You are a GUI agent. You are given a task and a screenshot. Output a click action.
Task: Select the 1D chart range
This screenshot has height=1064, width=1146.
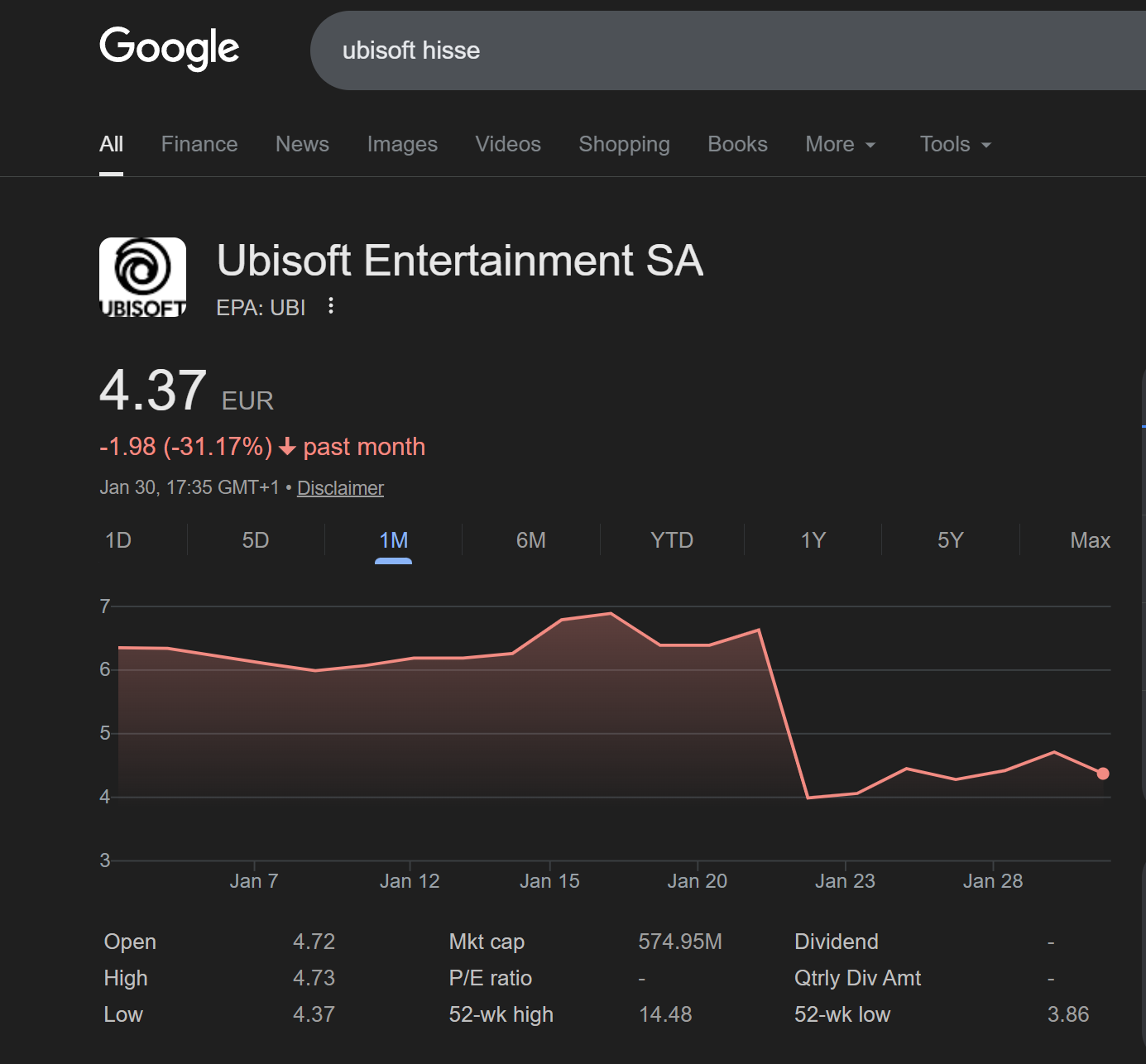click(118, 540)
